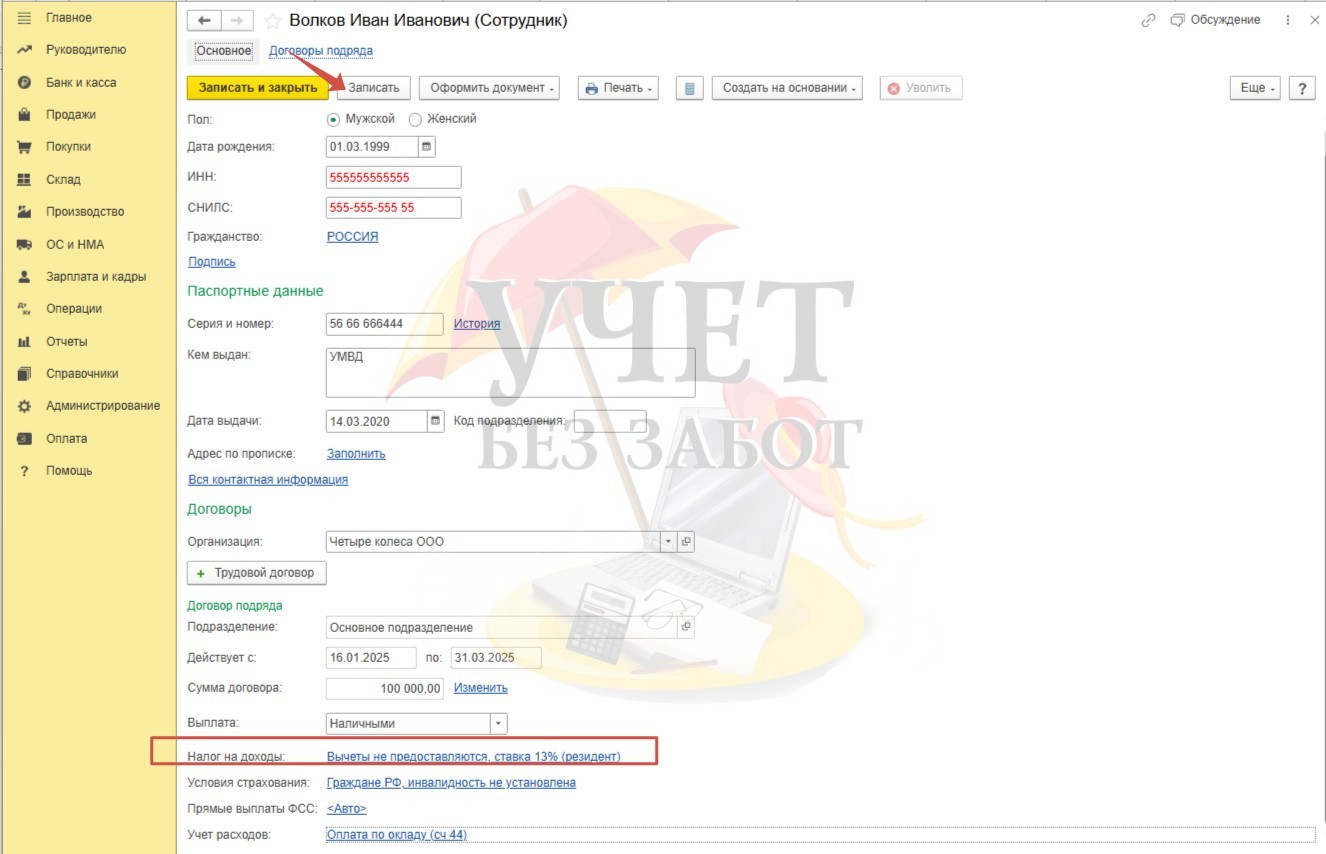The width and height of the screenshot is (1326, 854).
Task: Click Заполнить address link
Action: click(x=356, y=454)
